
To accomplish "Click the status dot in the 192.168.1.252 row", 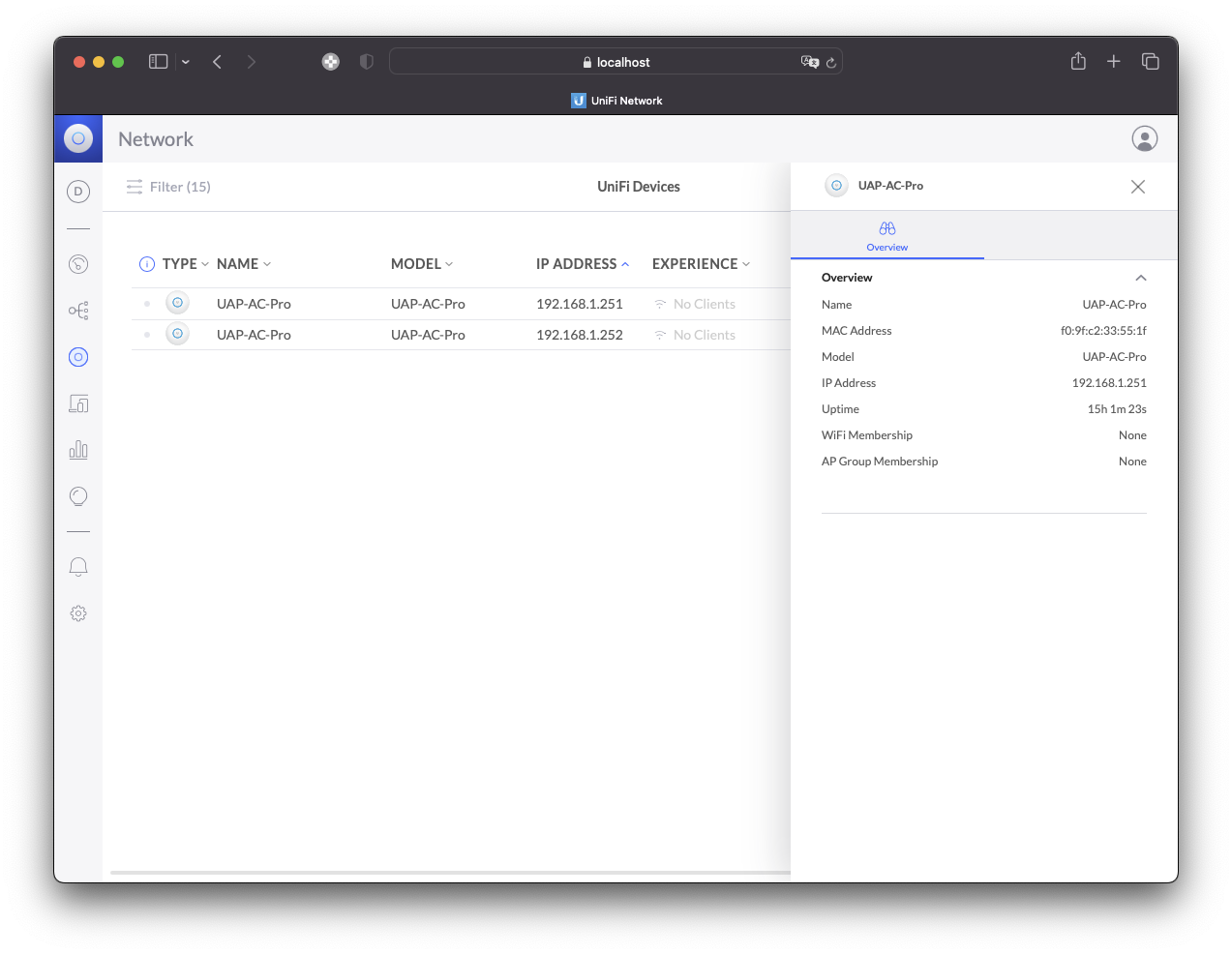I will [147, 335].
